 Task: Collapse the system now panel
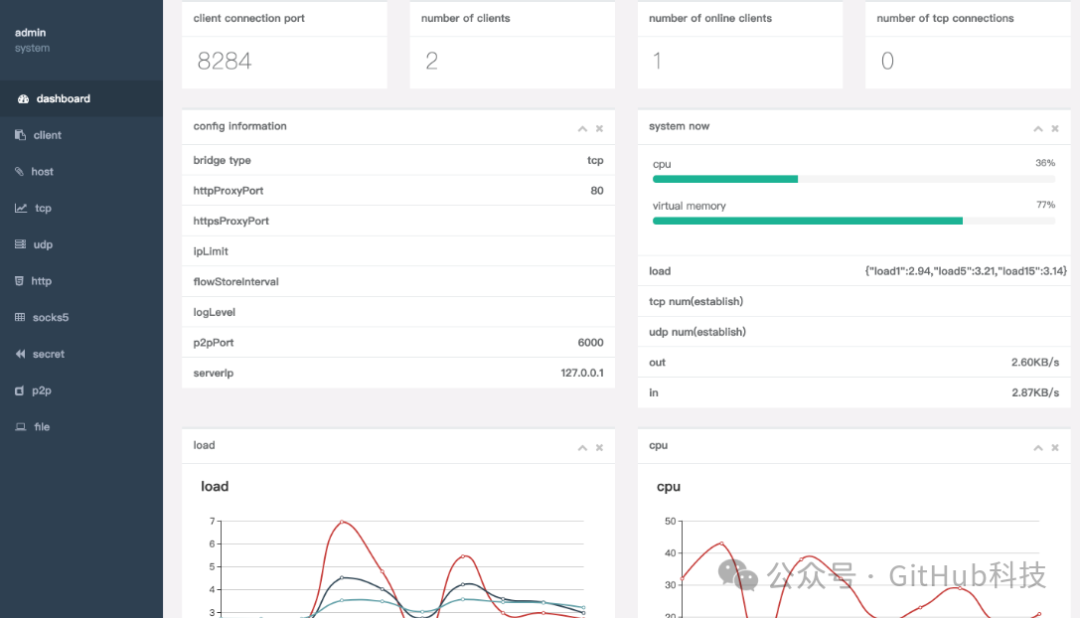tap(1038, 129)
